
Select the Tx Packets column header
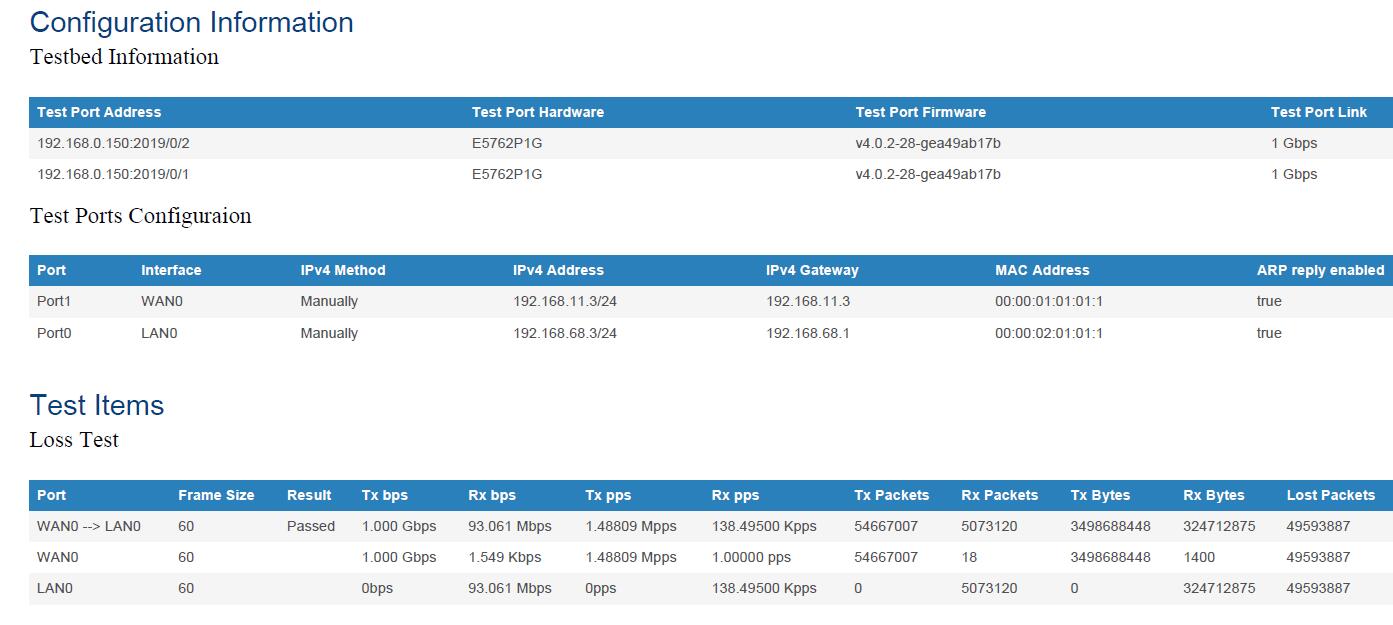coord(892,495)
